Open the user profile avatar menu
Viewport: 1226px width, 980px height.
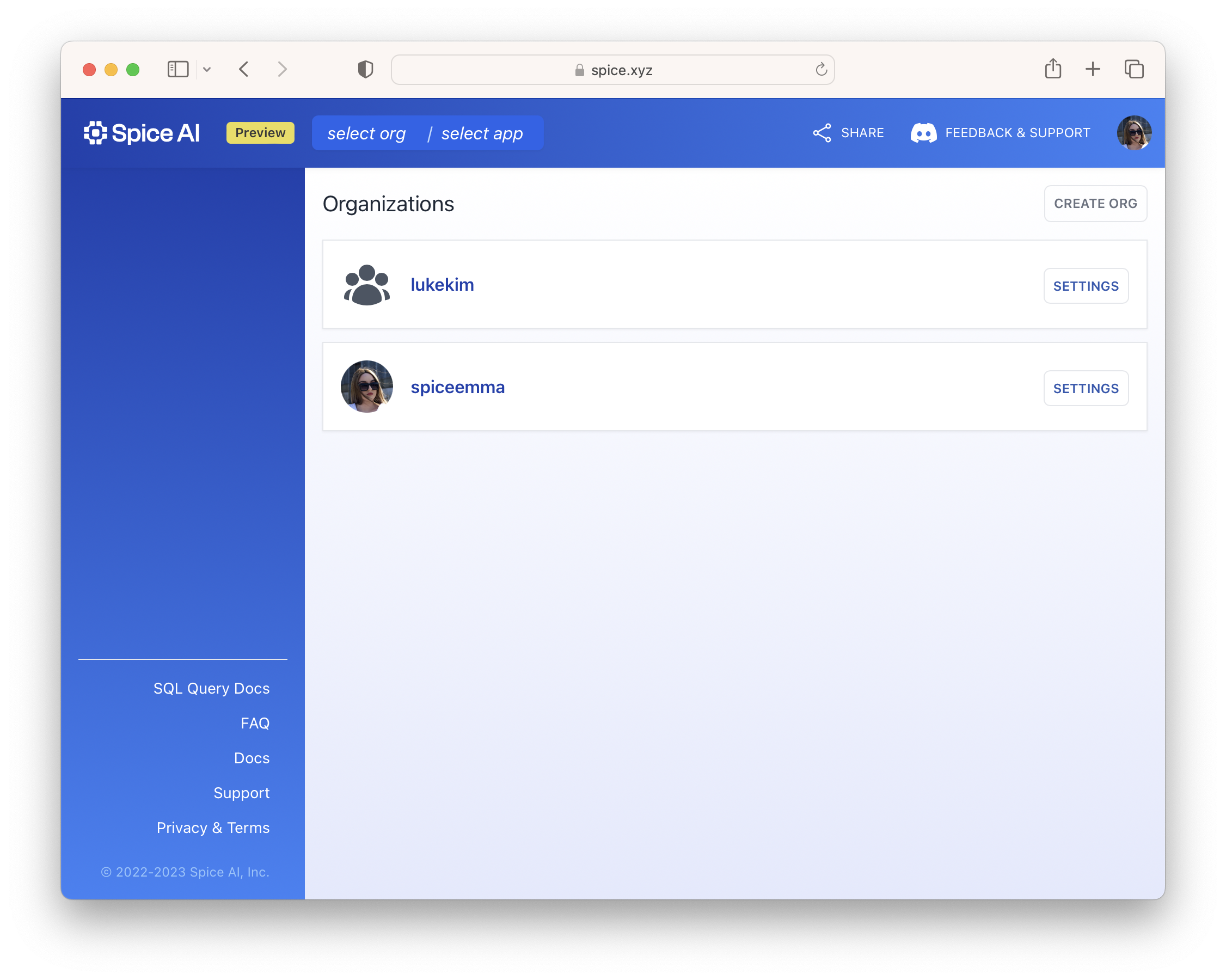click(x=1133, y=133)
